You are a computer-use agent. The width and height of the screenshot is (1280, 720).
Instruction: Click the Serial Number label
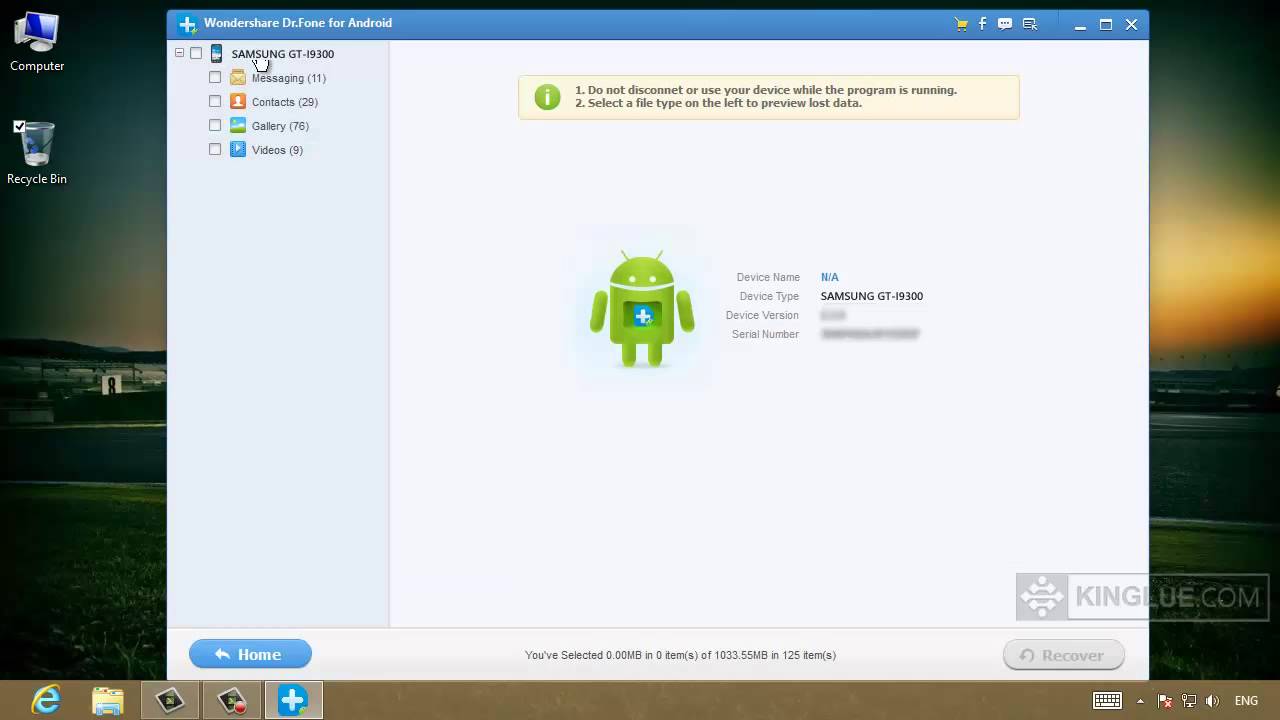[765, 334]
